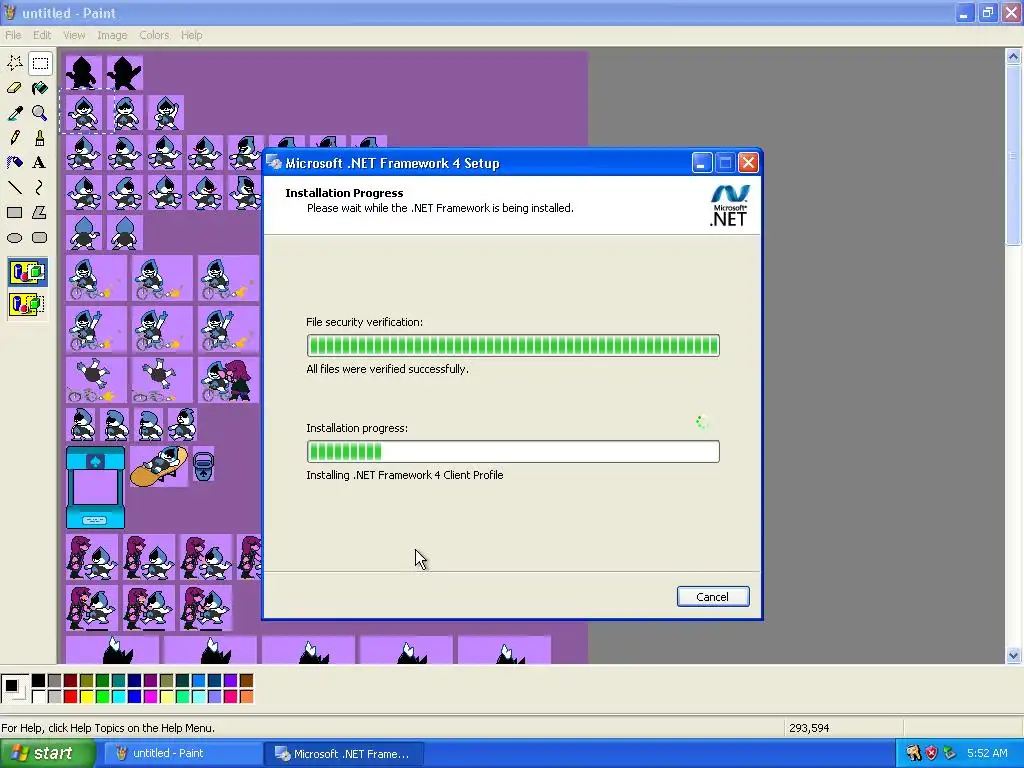
Task: Click "Installing .NET Framework 4 Client Profile" text
Action: coord(405,475)
